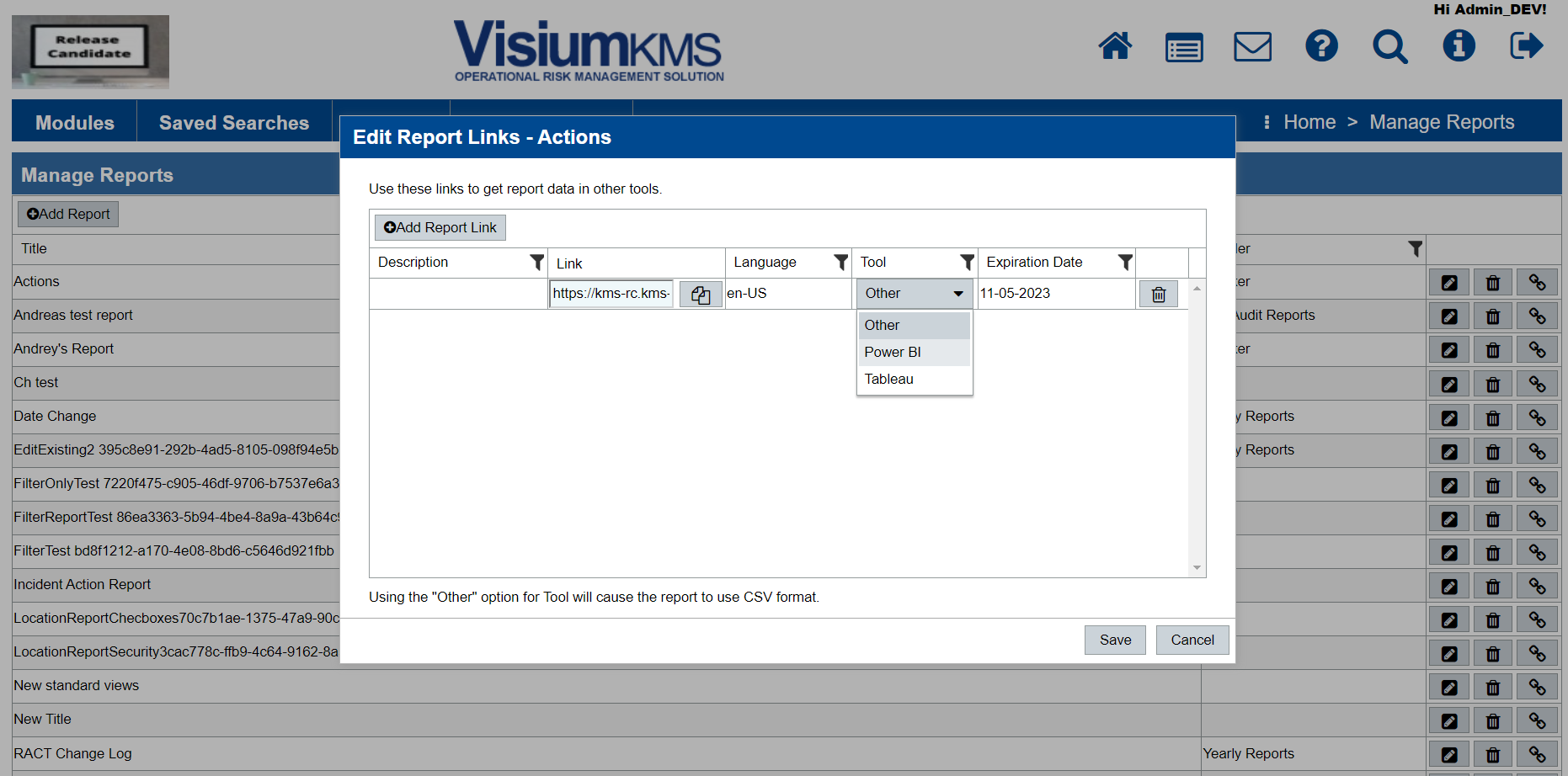Choose Tableau from Tool list
1568x776 pixels.
pyautogui.click(x=915, y=379)
